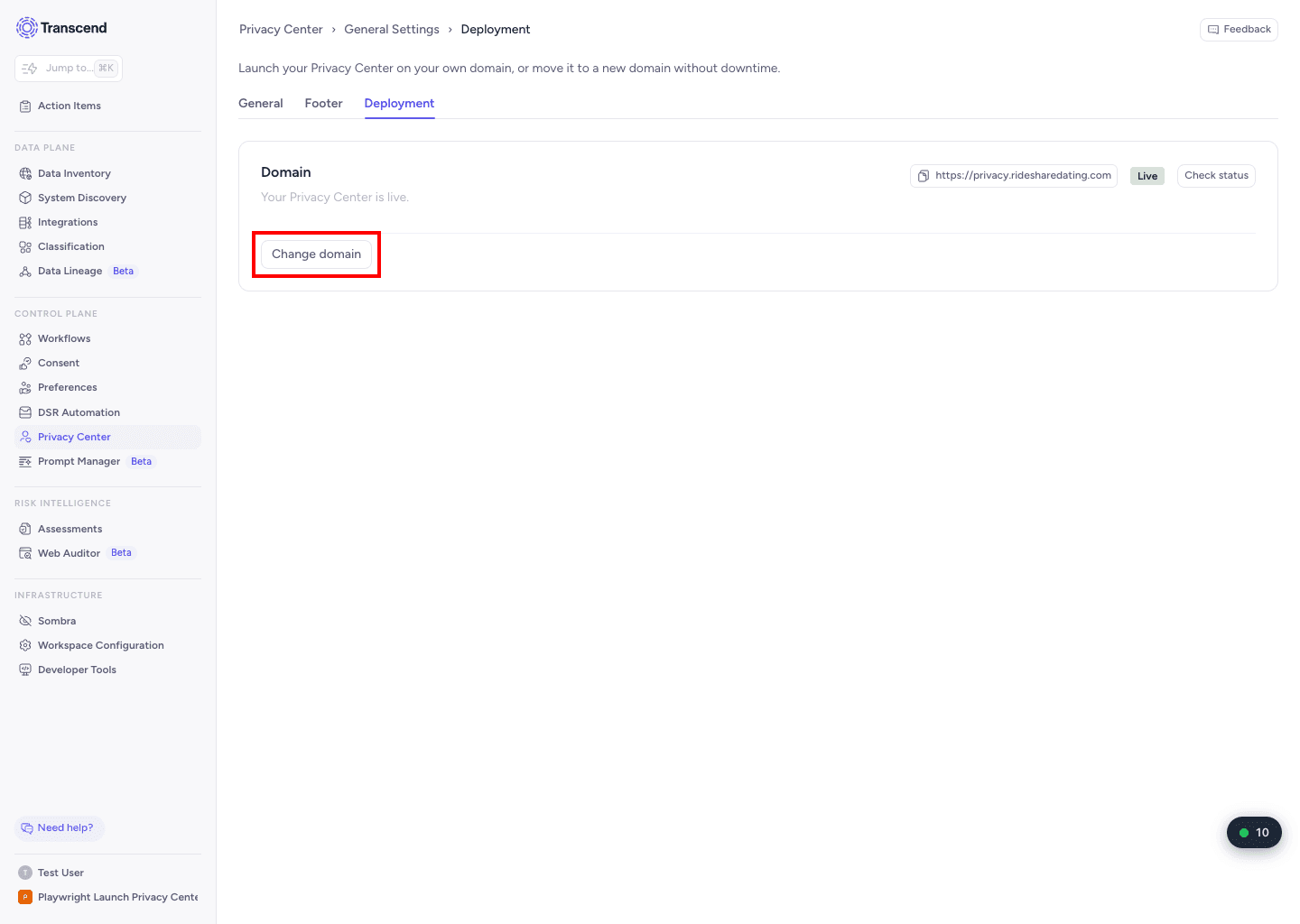The height and width of the screenshot is (924, 1300).
Task: Click the Classification icon in sidebar
Action: click(x=25, y=246)
